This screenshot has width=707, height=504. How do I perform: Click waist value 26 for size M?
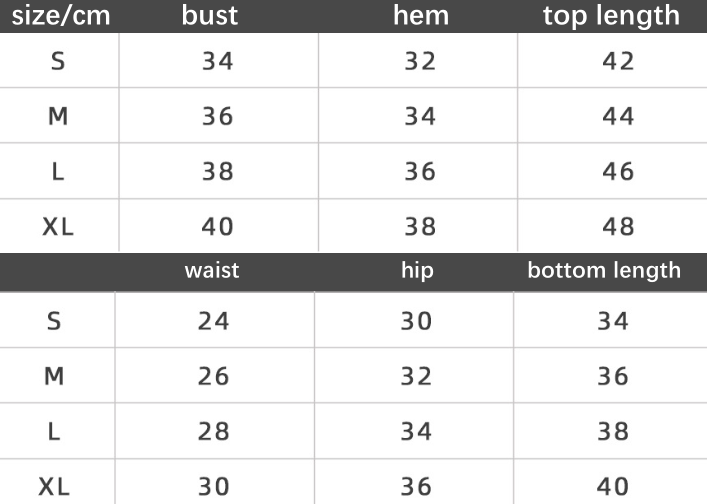(213, 376)
